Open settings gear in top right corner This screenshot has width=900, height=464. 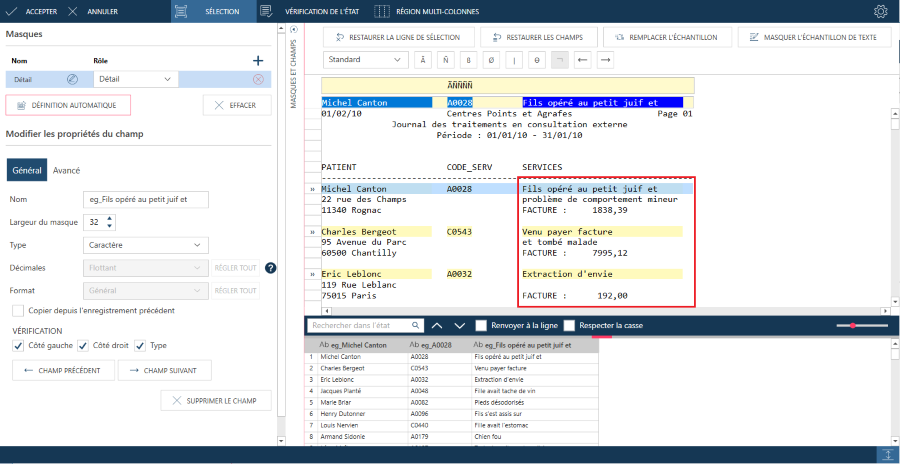(880, 12)
